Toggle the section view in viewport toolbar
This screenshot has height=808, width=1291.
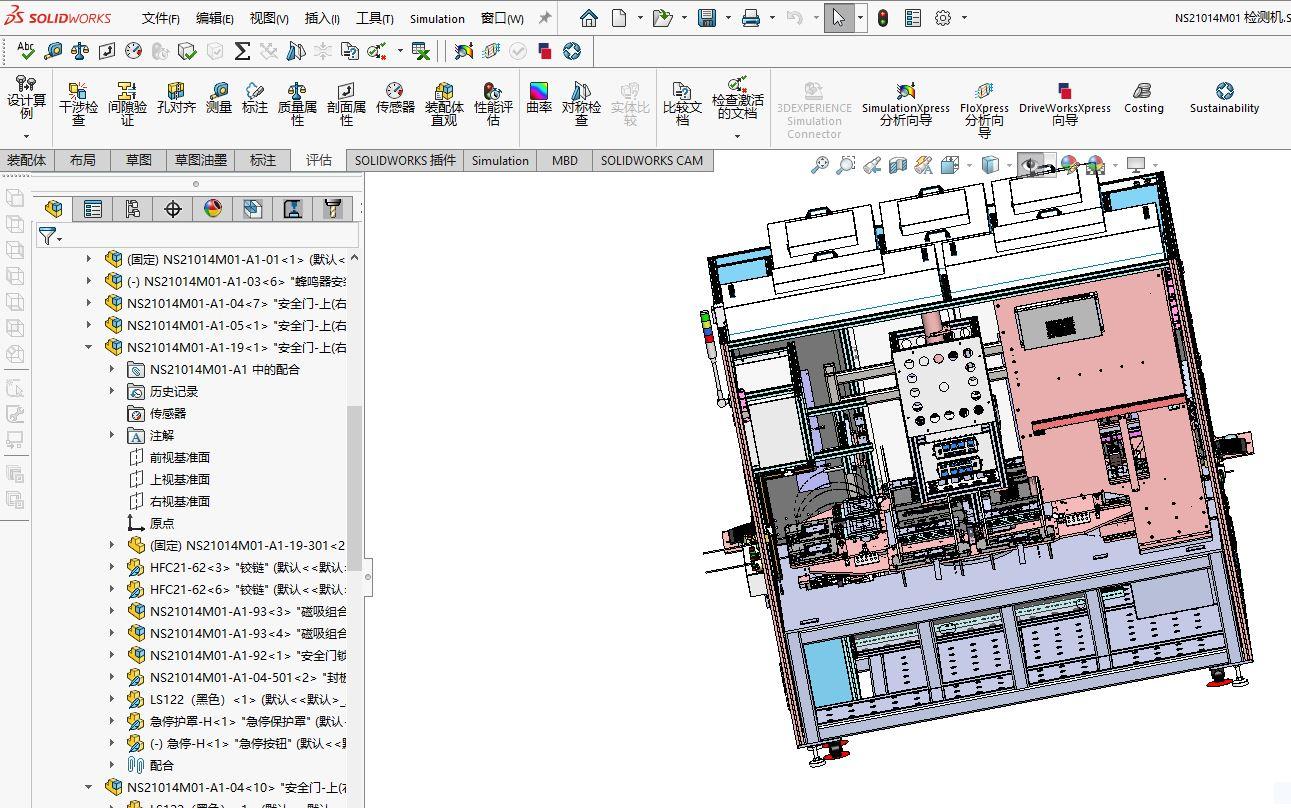(898, 165)
